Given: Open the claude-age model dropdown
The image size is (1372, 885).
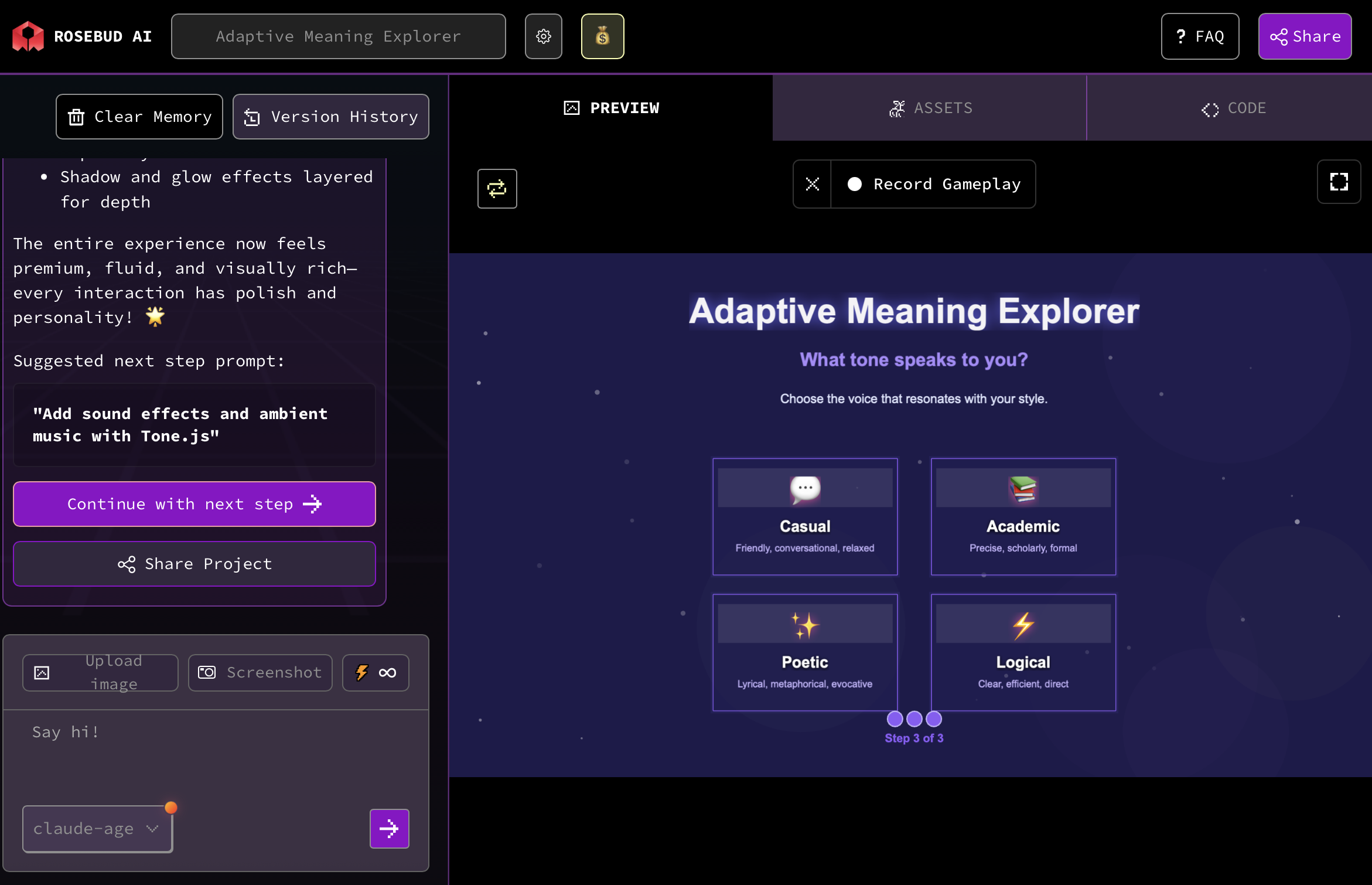Looking at the screenshot, I should (x=97, y=828).
